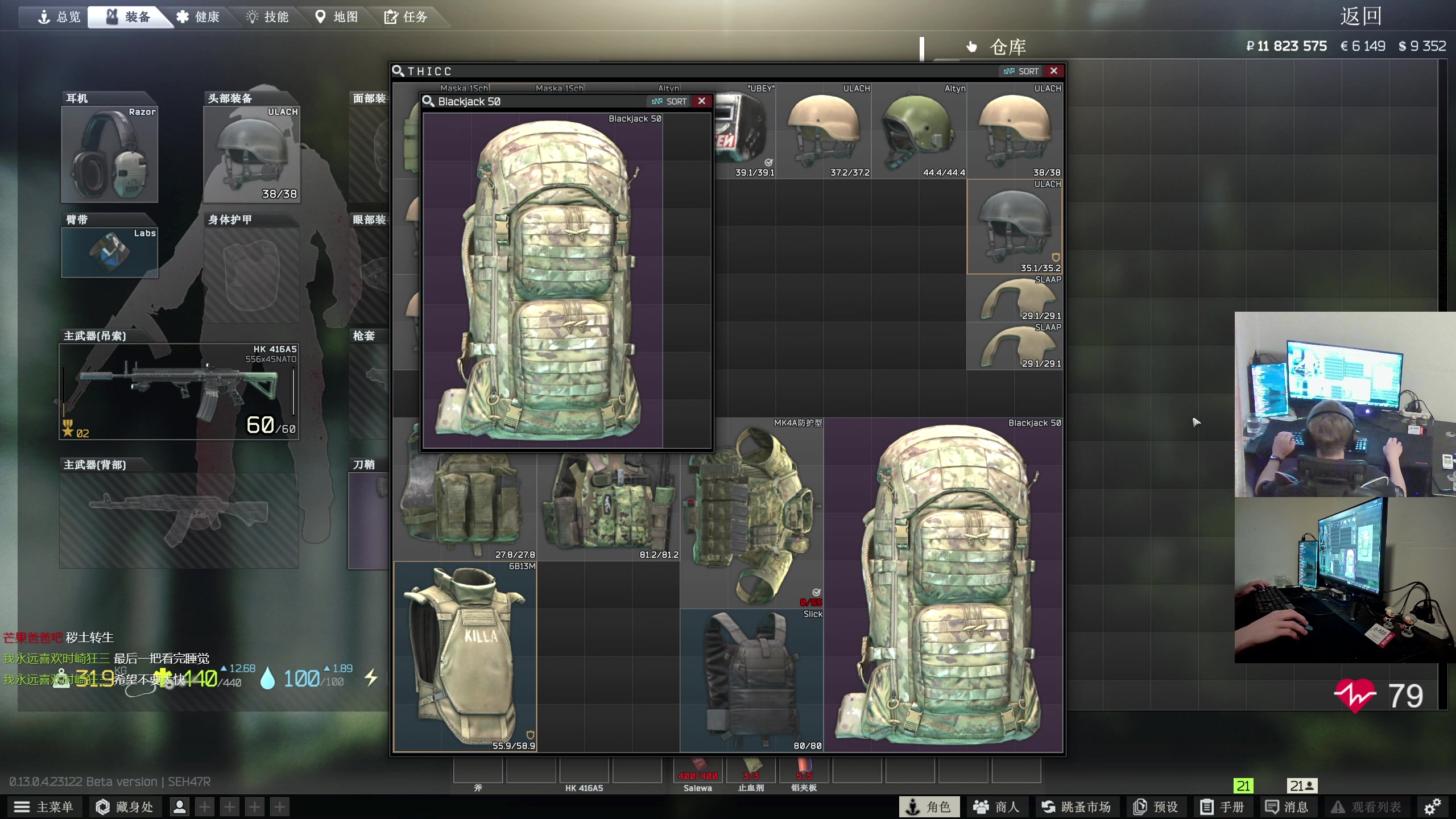1456x819 pixels.
Task: Click the profile silhouette icon in bottom bar
Action: point(180,806)
